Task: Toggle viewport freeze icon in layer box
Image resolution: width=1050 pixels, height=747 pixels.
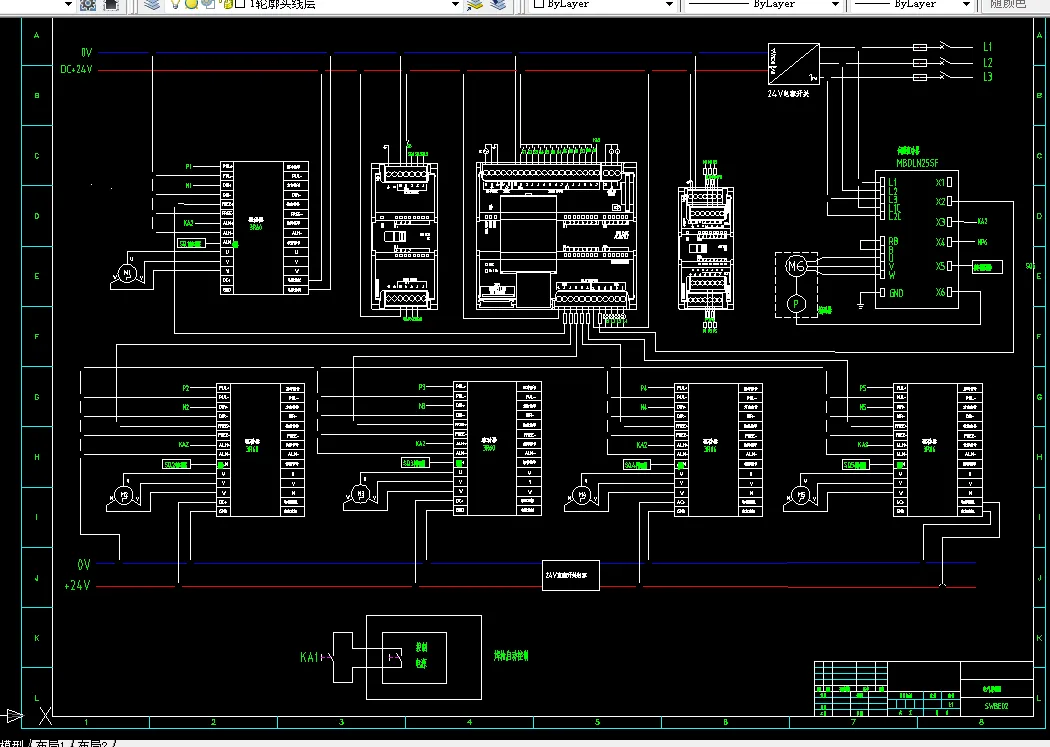Action: [x=208, y=4]
